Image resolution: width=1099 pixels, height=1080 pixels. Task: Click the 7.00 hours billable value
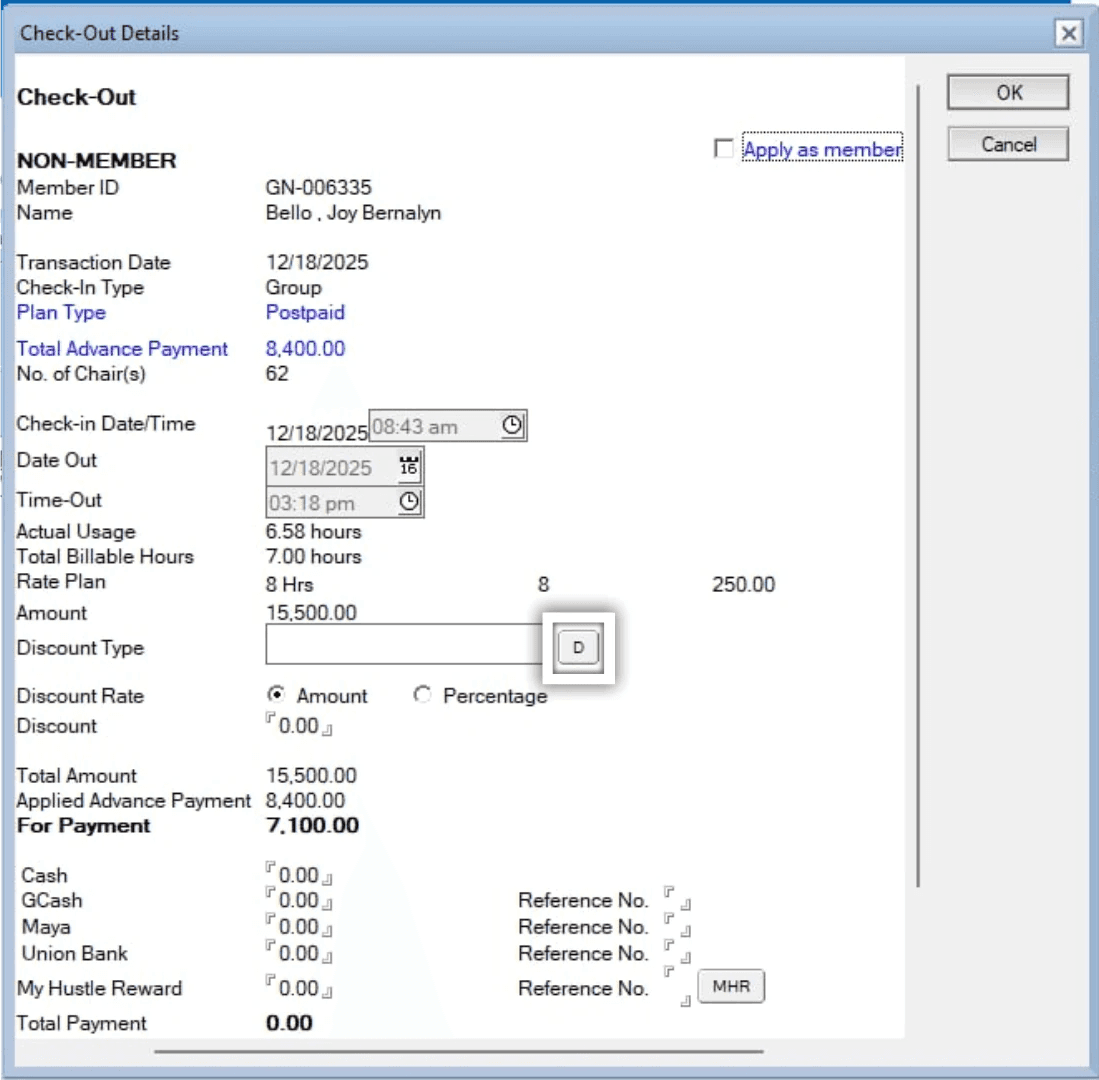pyautogui.click(x=313, y=556)
